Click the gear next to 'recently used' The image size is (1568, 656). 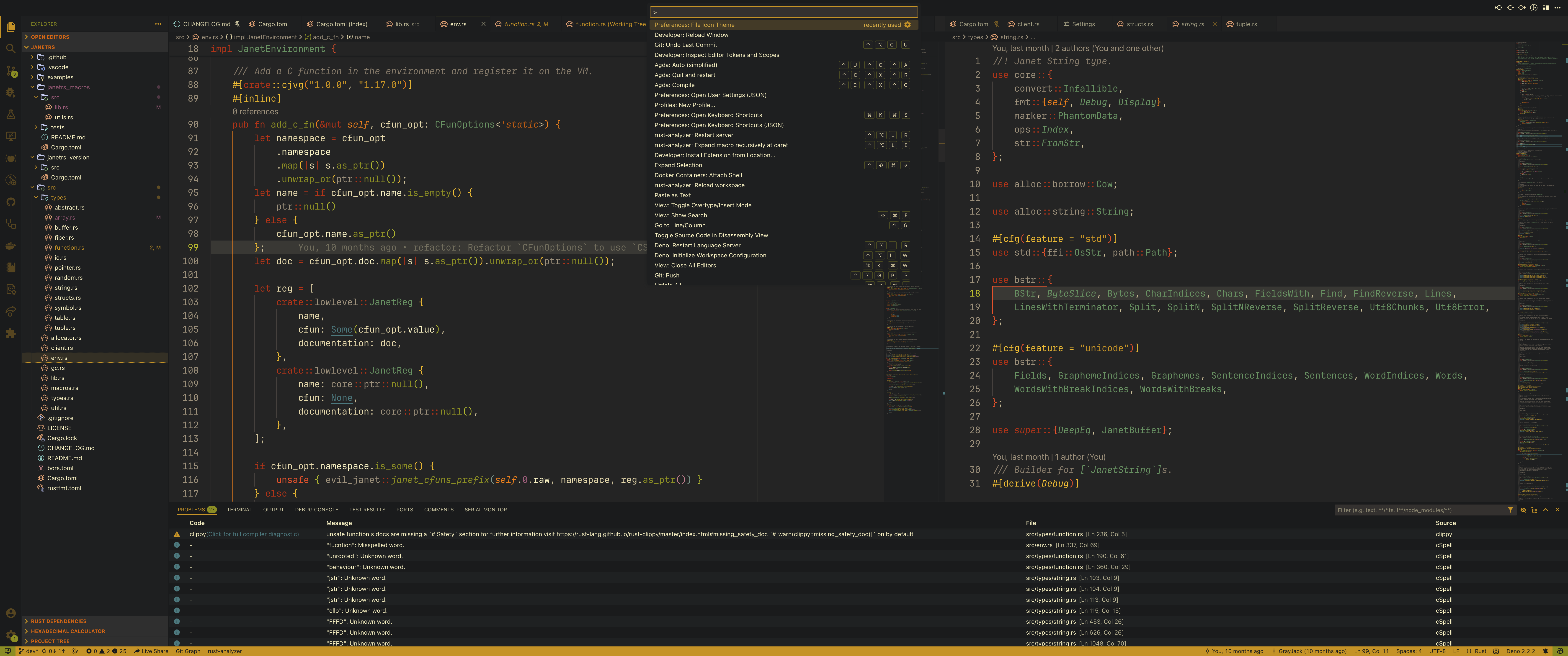[908, 25]
